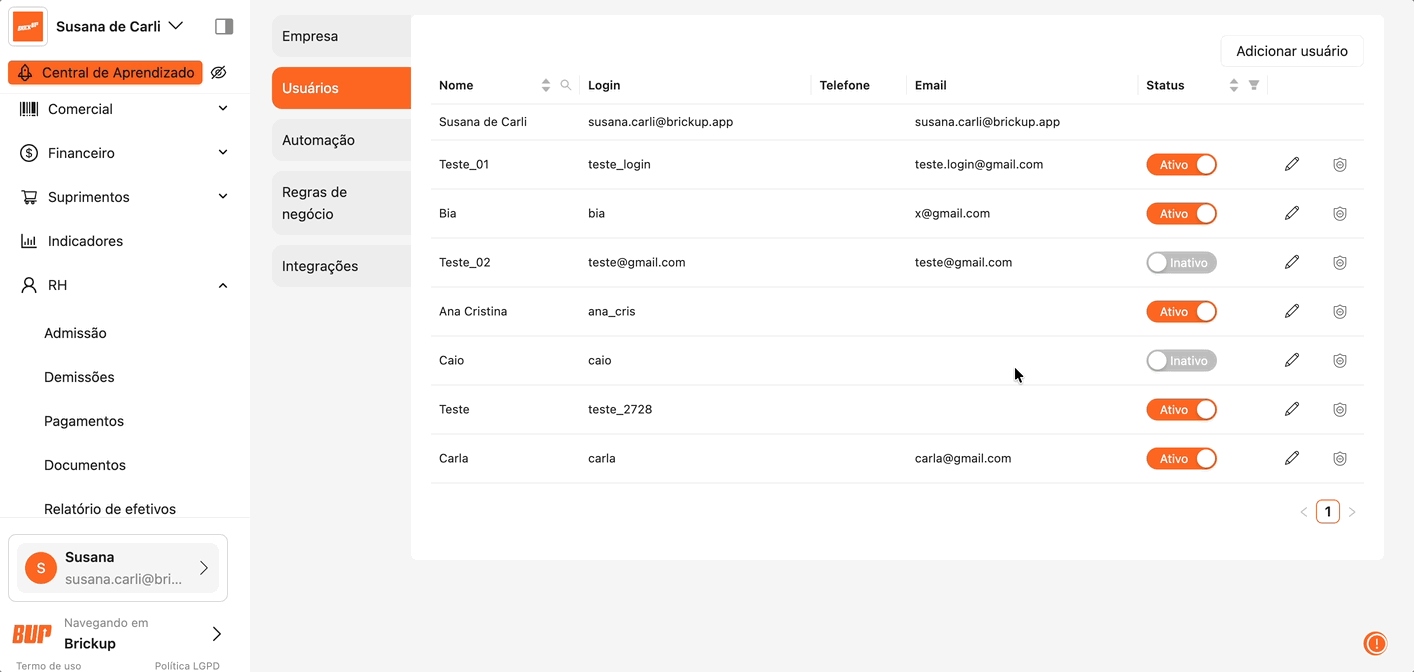This screenshot has width=1414, height=672.
Task: Open permissions shield icon for Bia
Action: (1340, 213)
